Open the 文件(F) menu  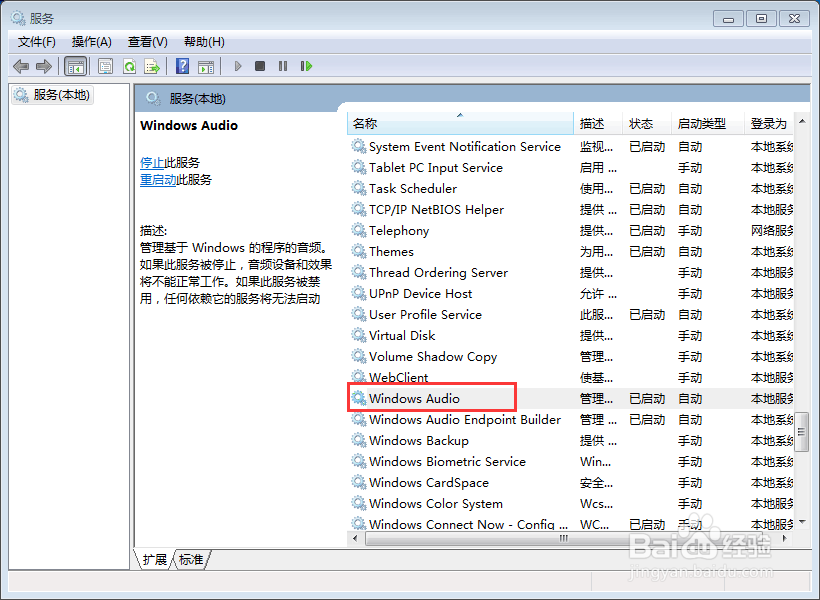point(37,42)
